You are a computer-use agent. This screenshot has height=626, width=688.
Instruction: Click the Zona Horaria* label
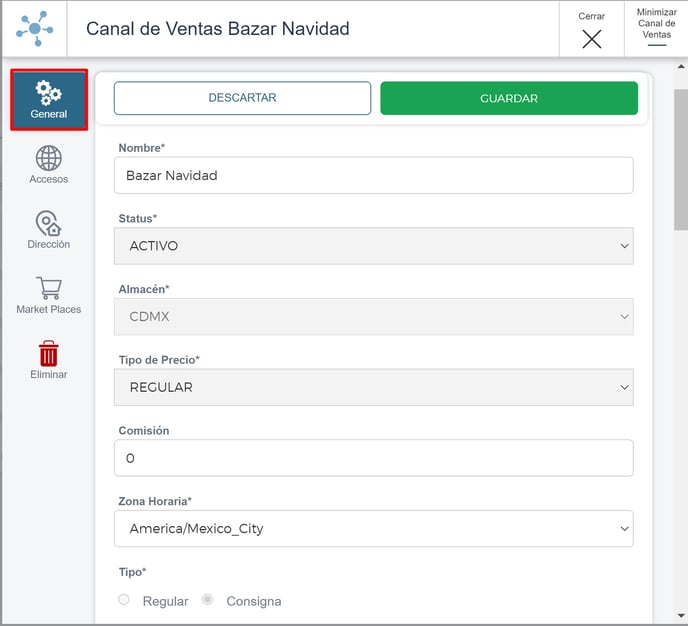tap(155, 501)
